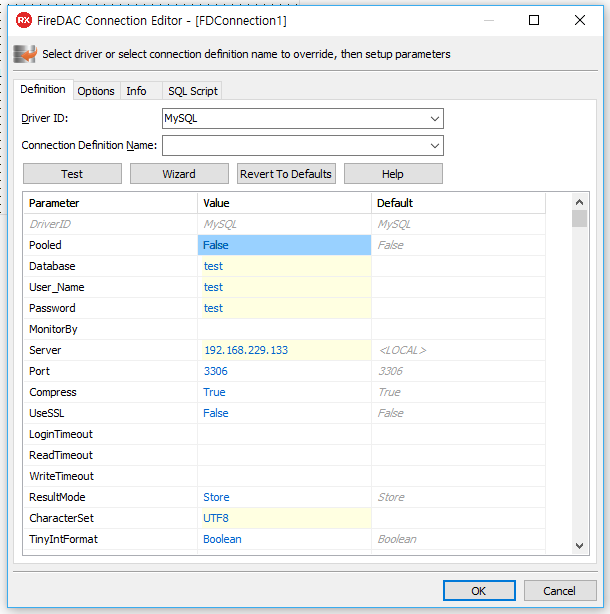Select the ReadTimeout parameter row
The image size is (610, 614).
pyautogui.click(x=284, y=455)
